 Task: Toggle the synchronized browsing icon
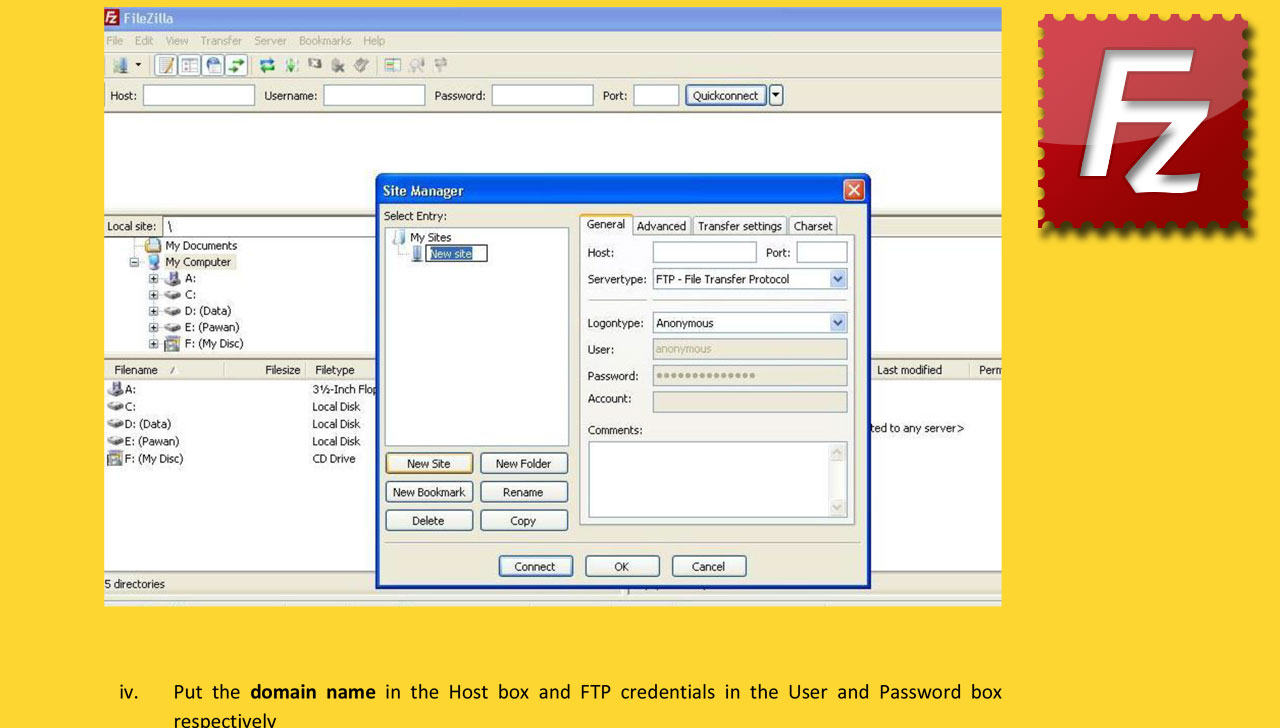pos(440,66)
